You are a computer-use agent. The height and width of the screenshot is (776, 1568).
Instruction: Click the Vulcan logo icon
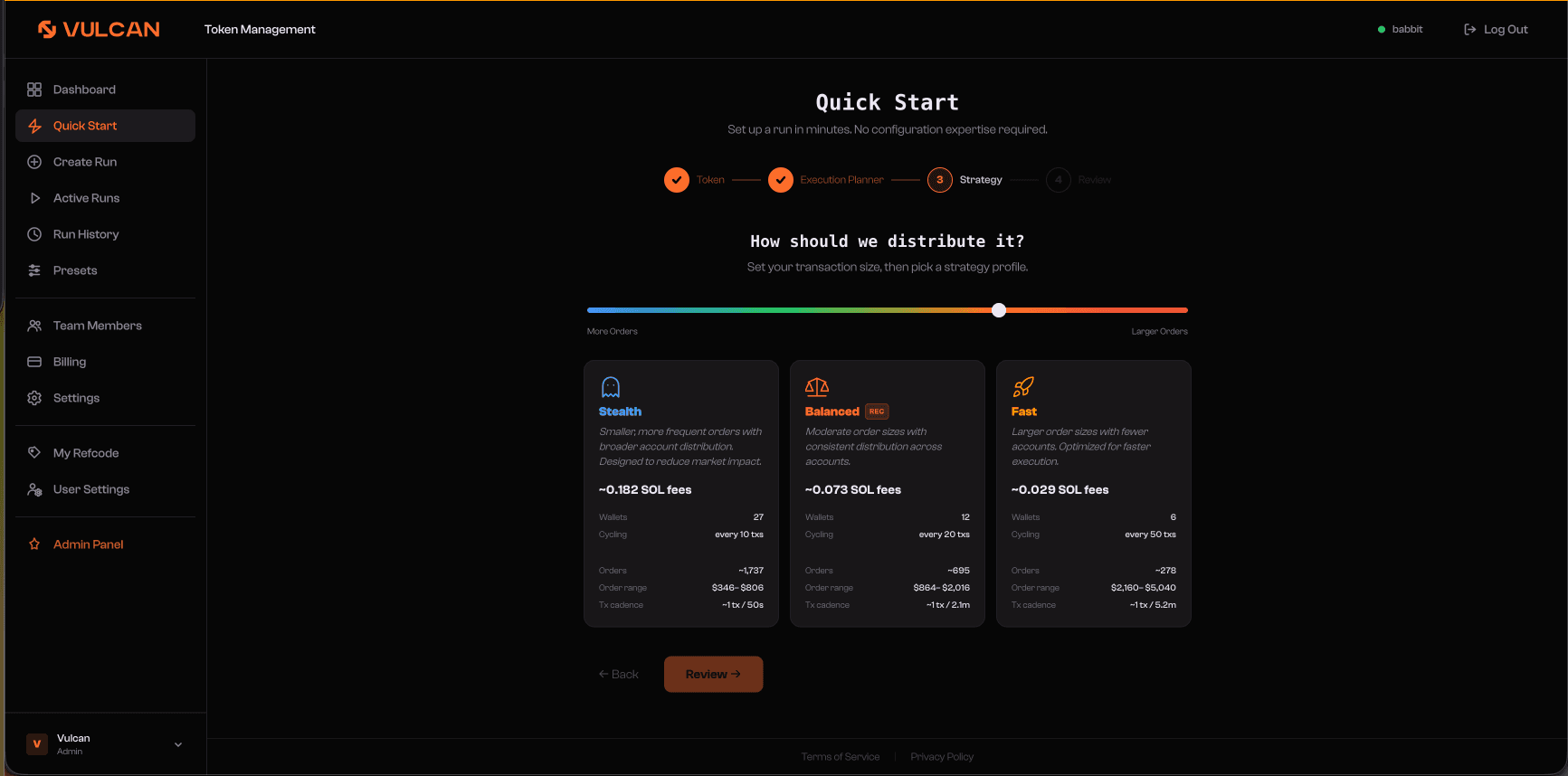pyautogui.click(x=47, y=30)
